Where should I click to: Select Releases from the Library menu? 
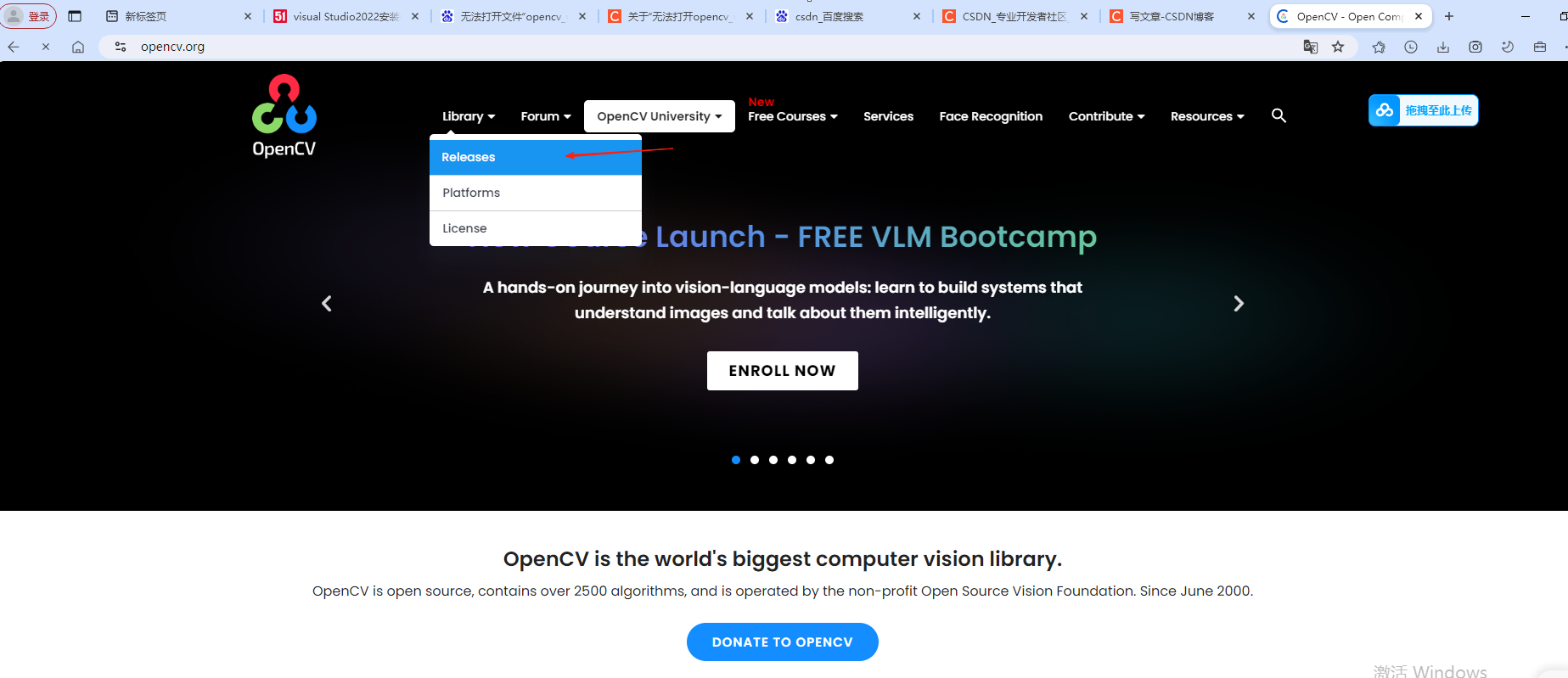[x=536, y=157]
